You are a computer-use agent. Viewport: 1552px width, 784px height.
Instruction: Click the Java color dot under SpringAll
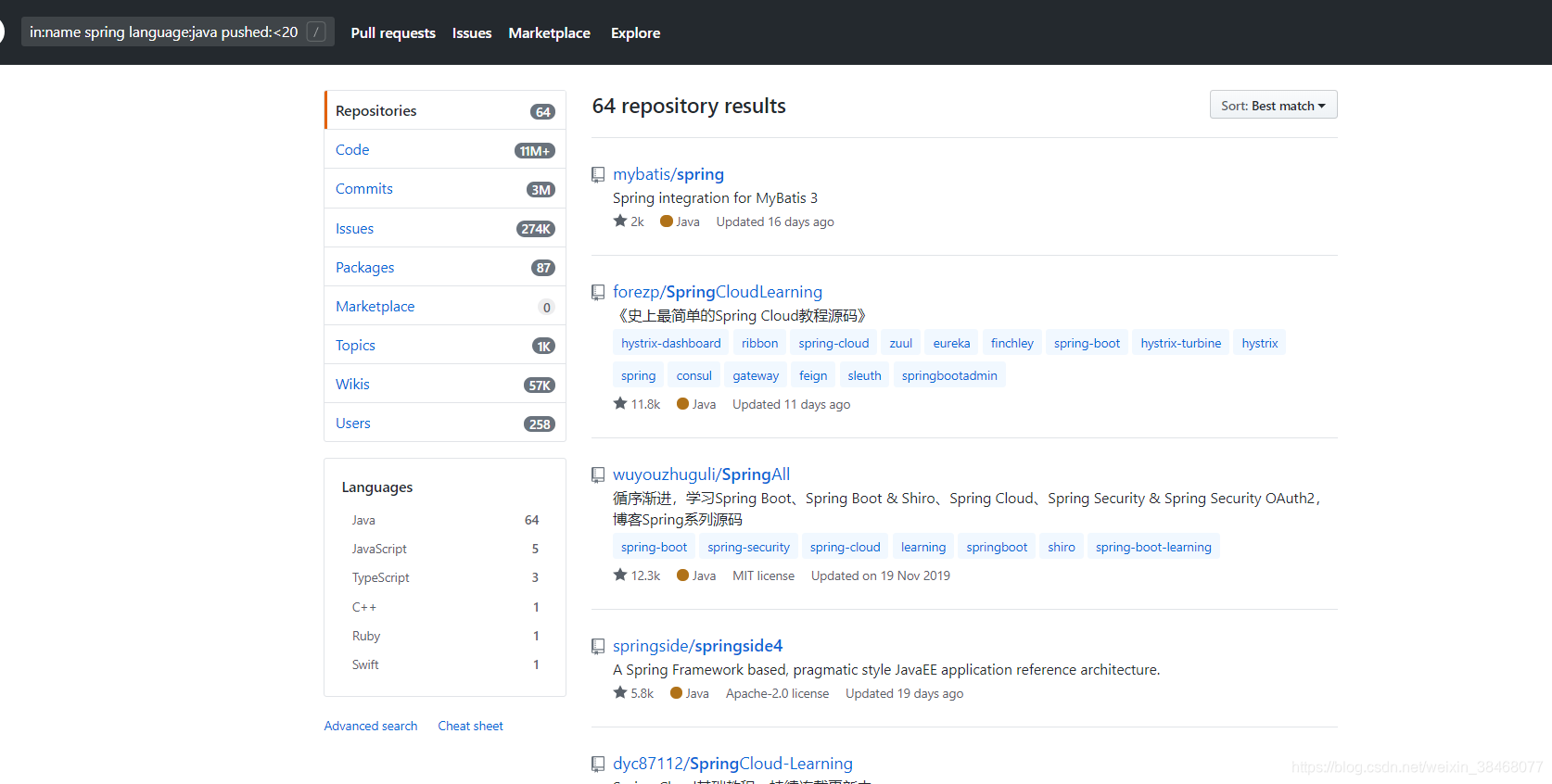(682, 575)
